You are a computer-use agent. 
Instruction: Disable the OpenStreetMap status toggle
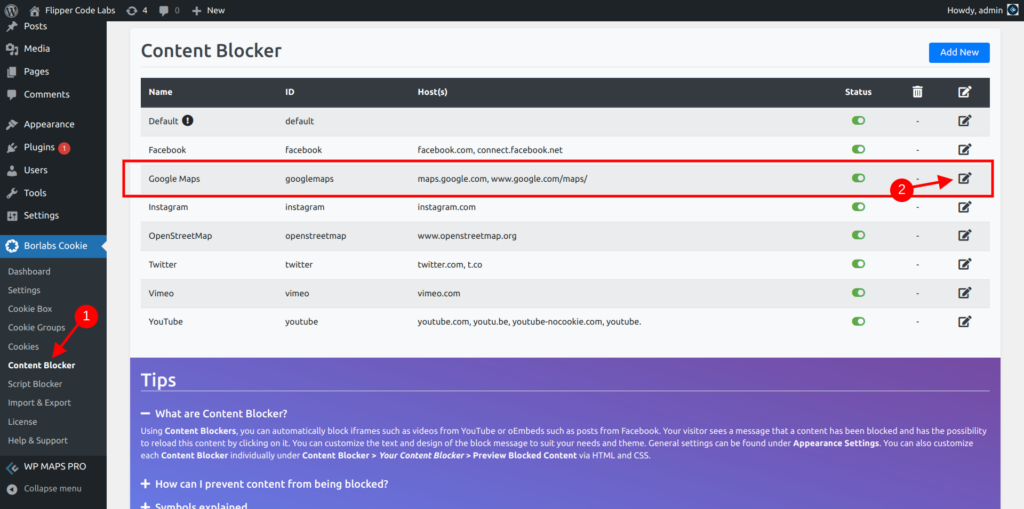point(858,235)
